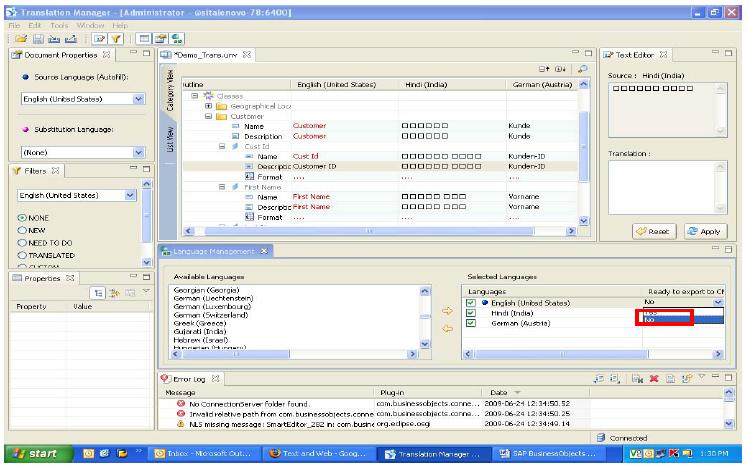Switch to Inbox Microsoft Outlook taskbar button

click(204, 454)
